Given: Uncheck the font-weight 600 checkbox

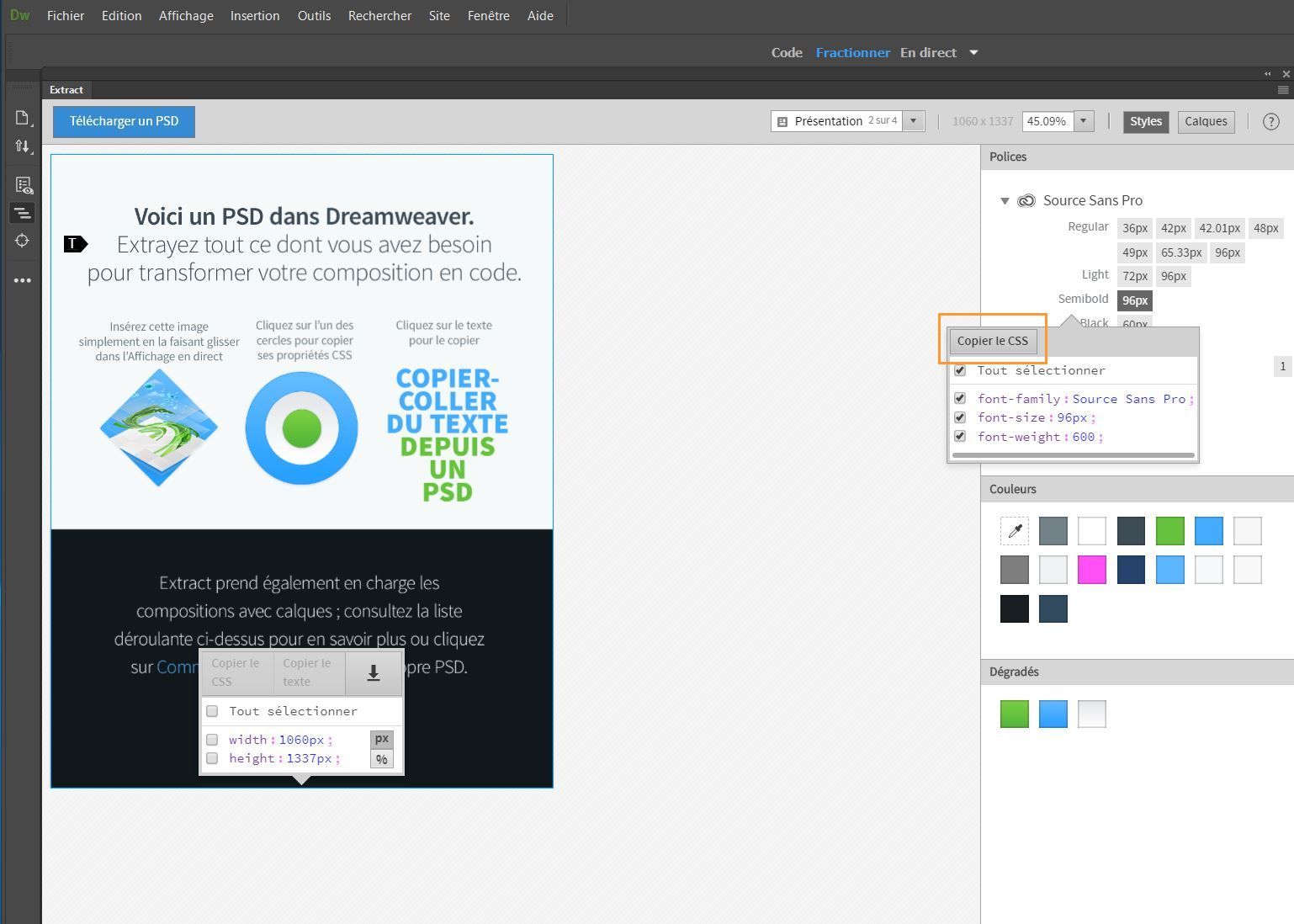Looking at the screenshot, I should point(960,436).
